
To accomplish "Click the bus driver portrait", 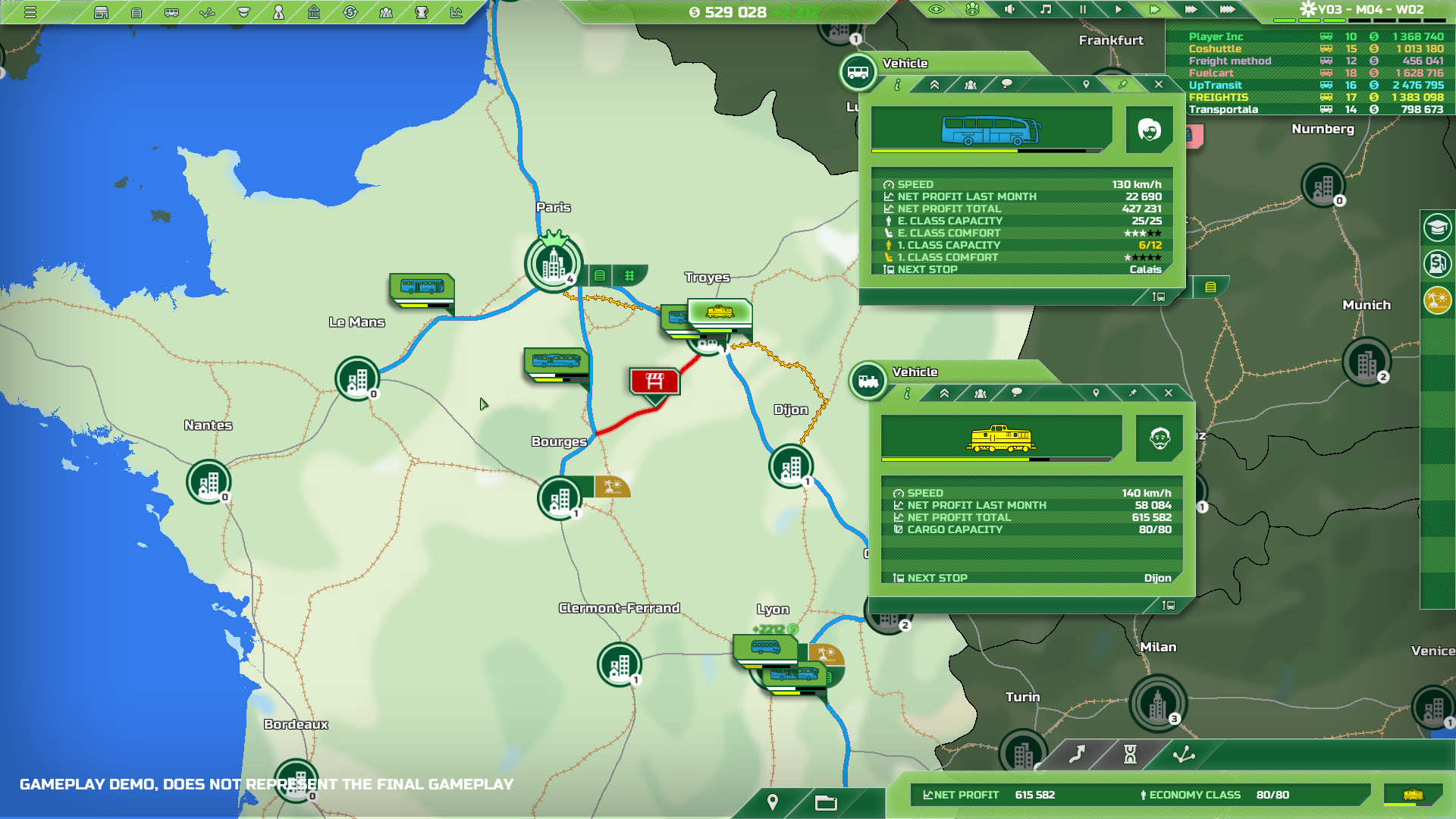I will 1149,130.
